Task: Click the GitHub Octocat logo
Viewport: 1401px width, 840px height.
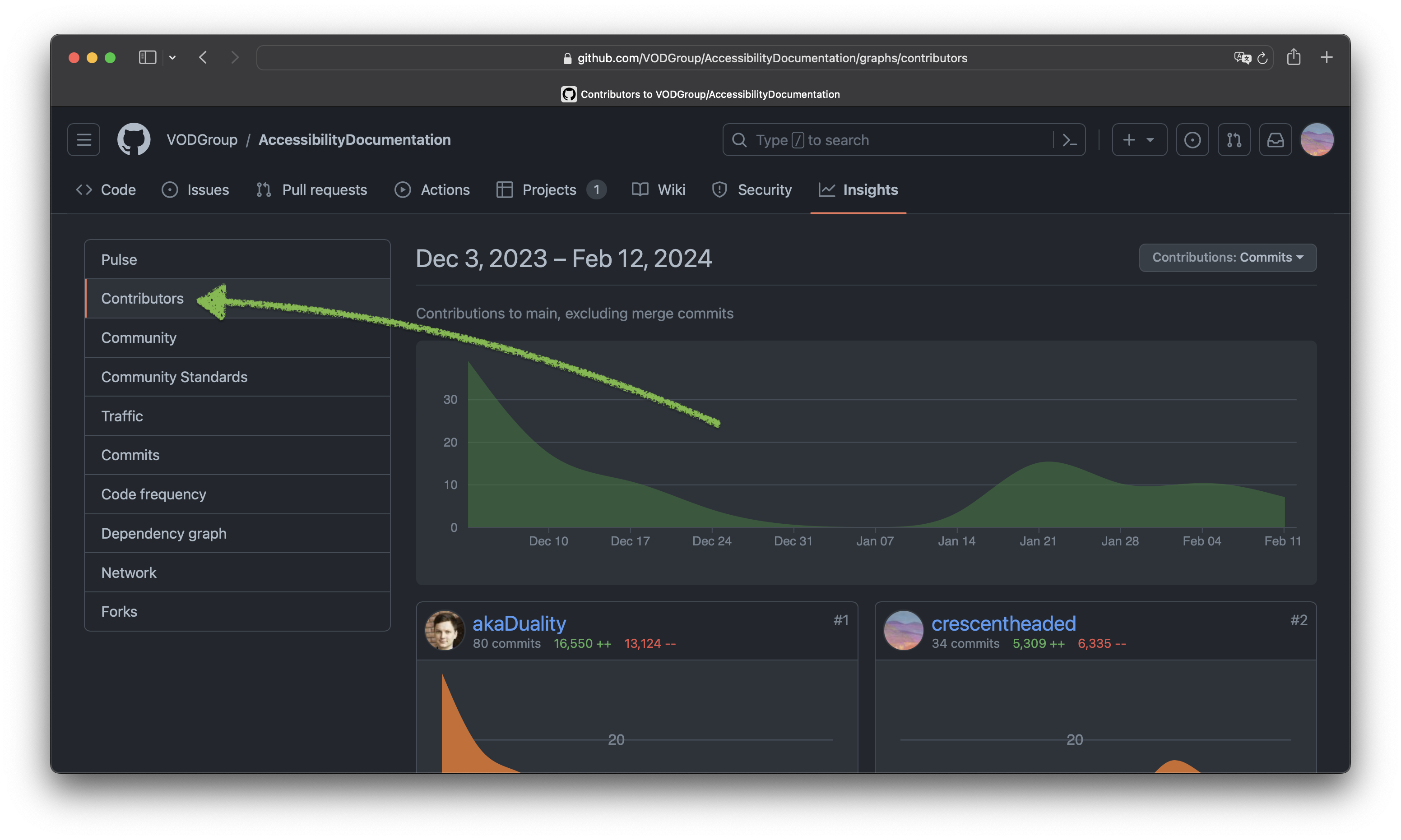Action: (134, 139)
